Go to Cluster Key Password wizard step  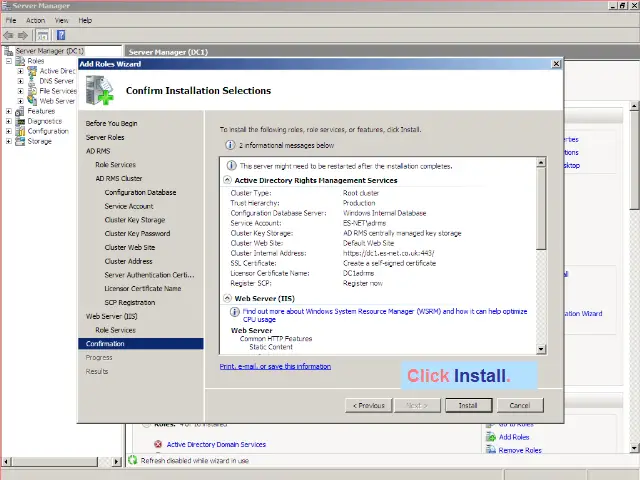tap(137, 233)
